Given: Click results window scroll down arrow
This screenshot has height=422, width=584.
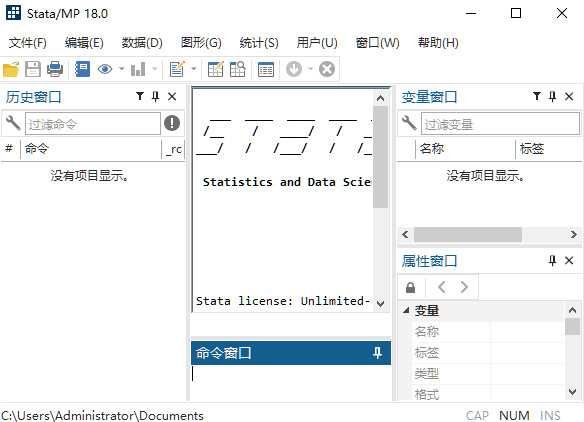Looking at the screenshot, I should [x=380, y=303].
